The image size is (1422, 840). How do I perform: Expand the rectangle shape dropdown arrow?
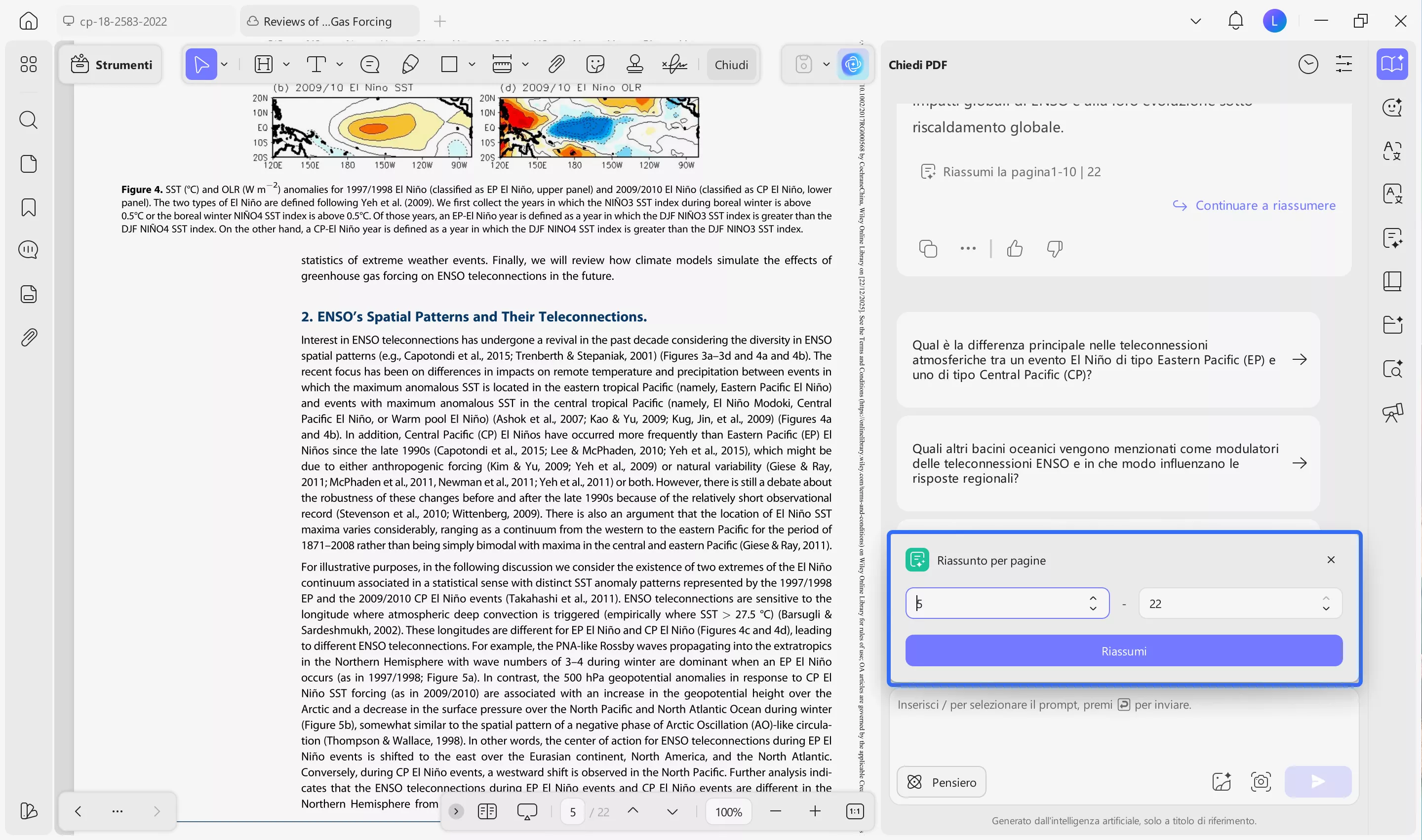[x=472, y=65]
